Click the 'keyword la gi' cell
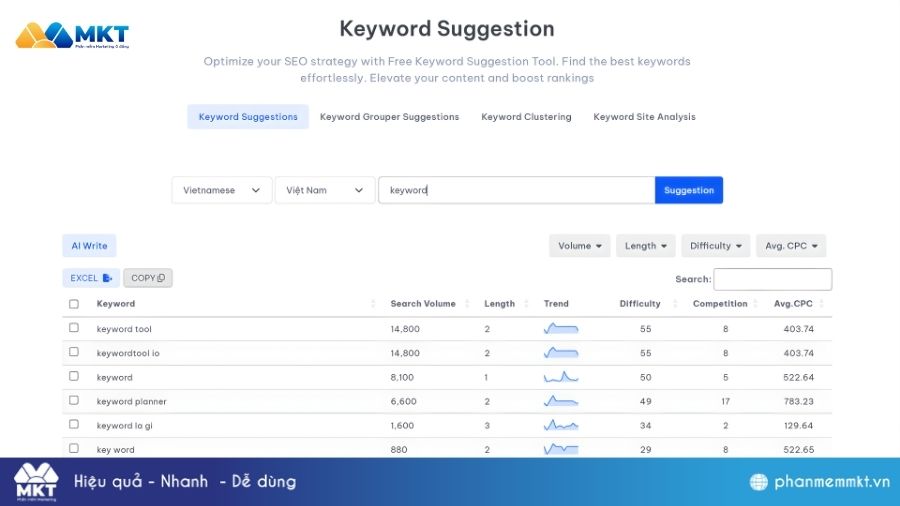The height and width of the screenshot is (506, 900). [125, 425]
